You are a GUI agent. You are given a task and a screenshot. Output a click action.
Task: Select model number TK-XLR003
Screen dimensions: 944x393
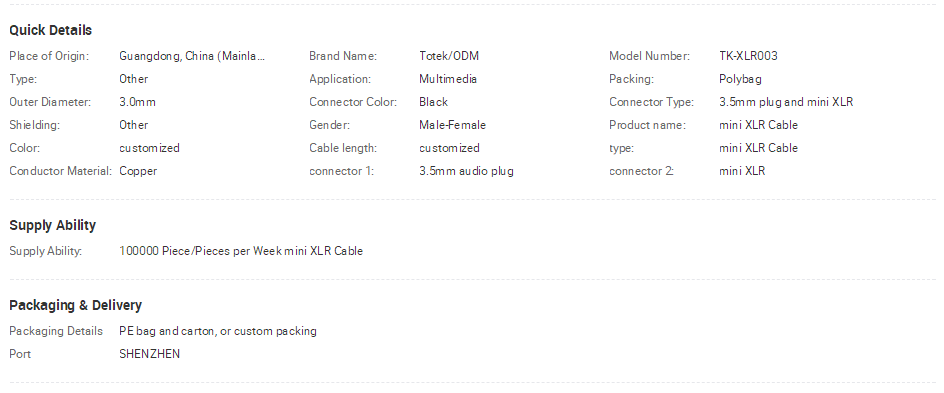point(748,56)
